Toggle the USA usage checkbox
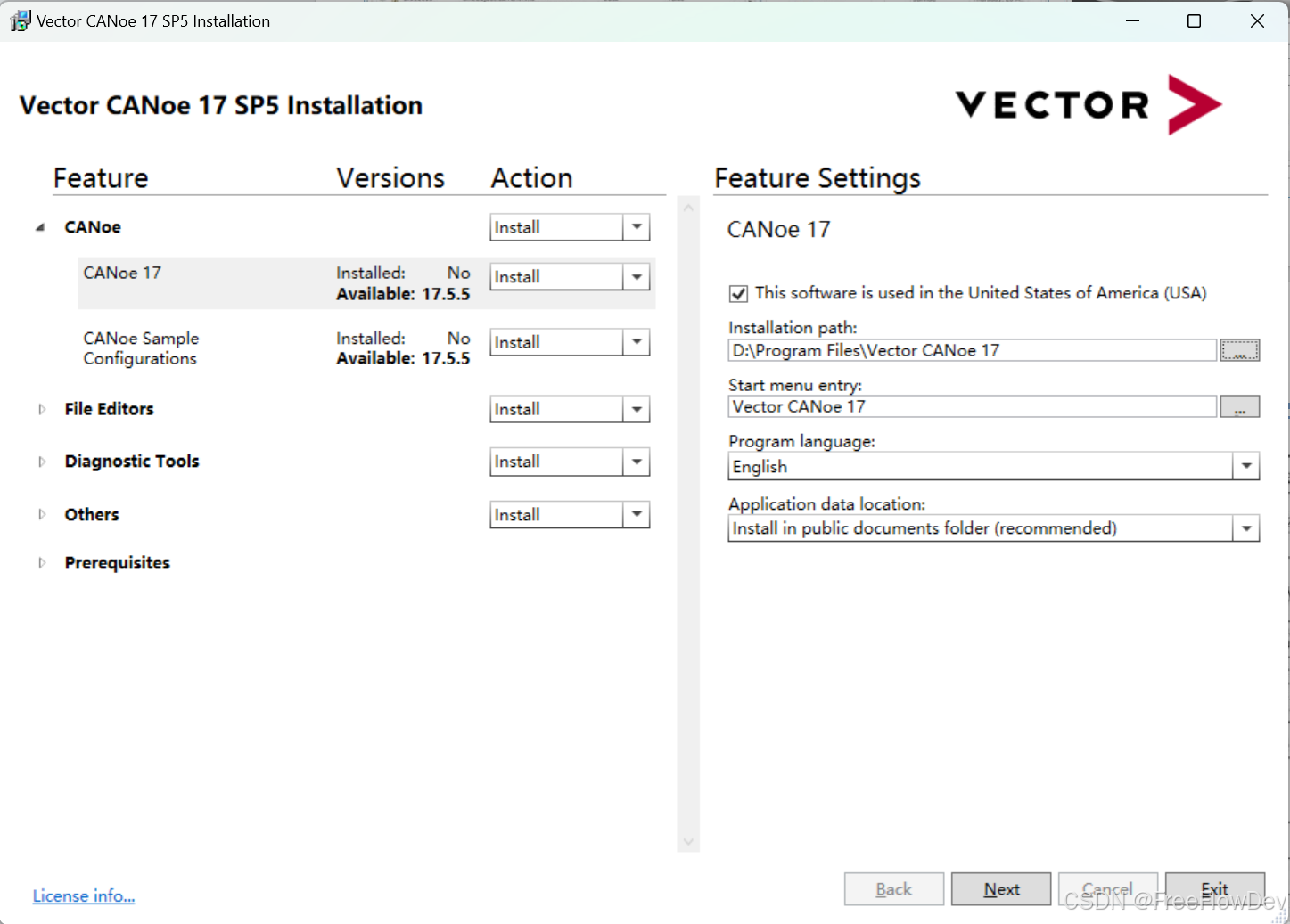This screenshot has height=924, width=1290. (738, 293)
